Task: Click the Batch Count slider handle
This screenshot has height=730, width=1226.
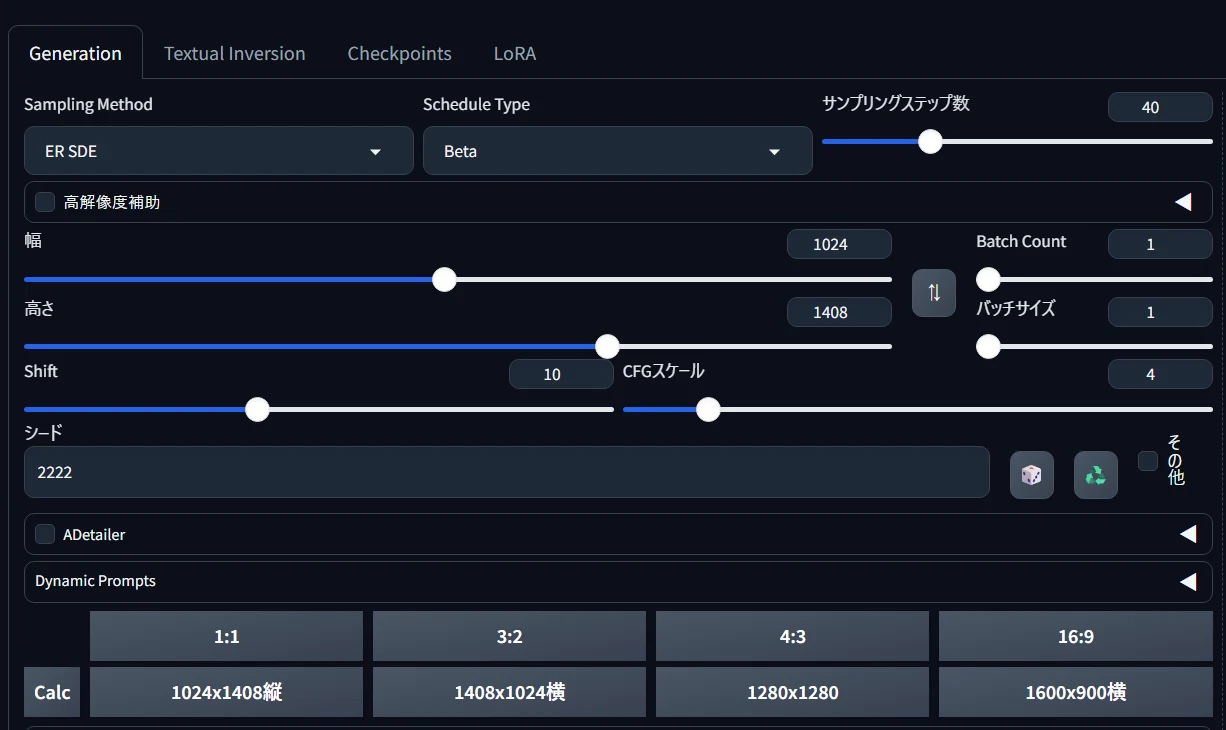Action: pyautogui.click(x=988, y=279)
